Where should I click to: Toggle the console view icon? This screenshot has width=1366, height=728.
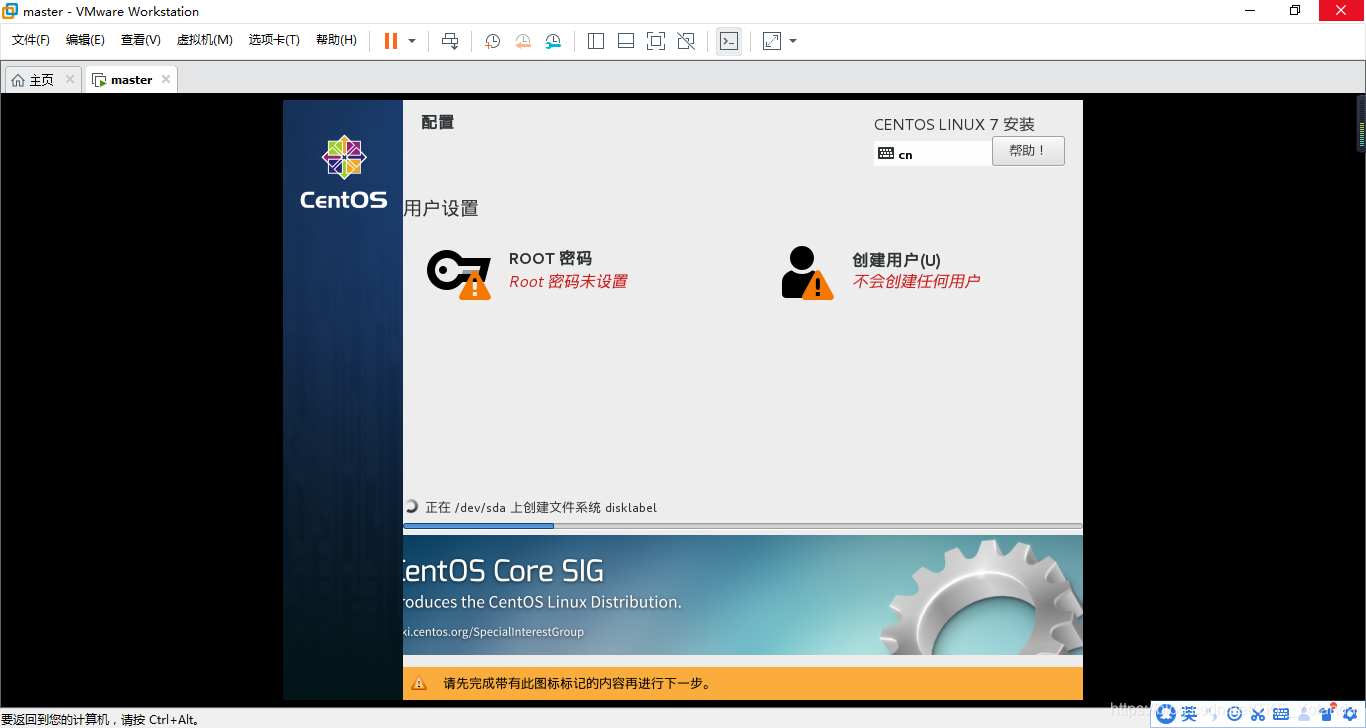[729, 41]
